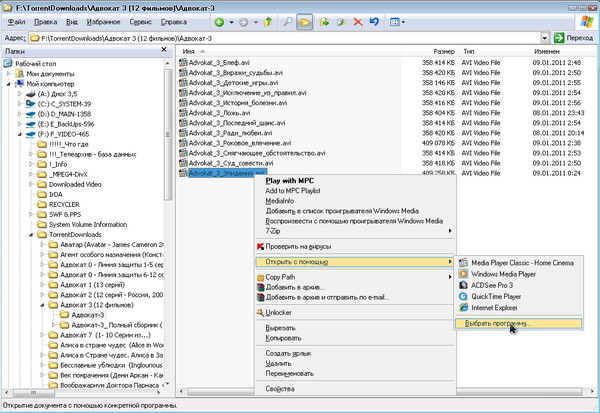Click the Windows Media Player icon
The image size is (600, 413).
click(463, 274)
